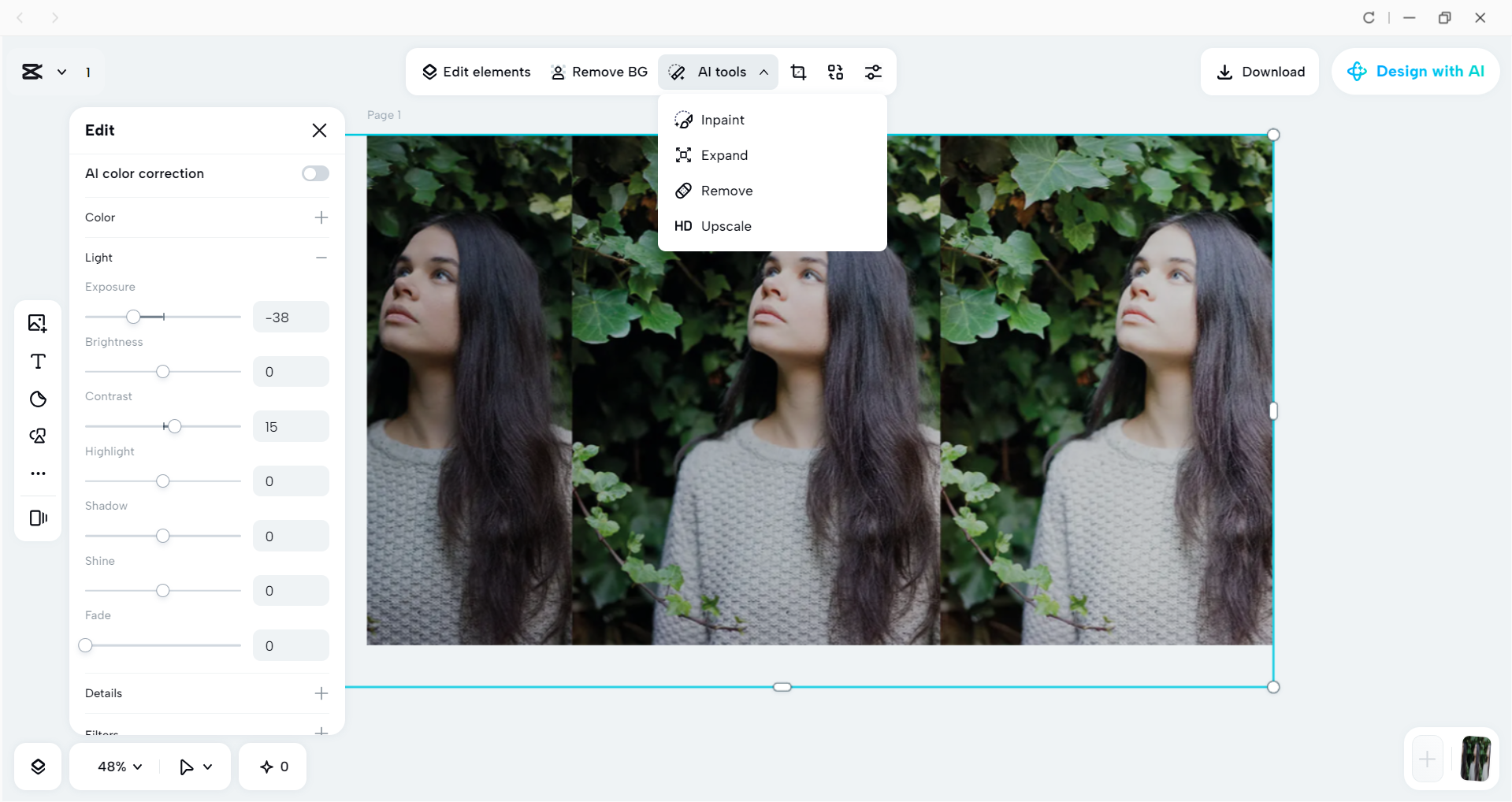
Task: Open the cursor mode dropdown at bottom
Action: tap(194, 766)
